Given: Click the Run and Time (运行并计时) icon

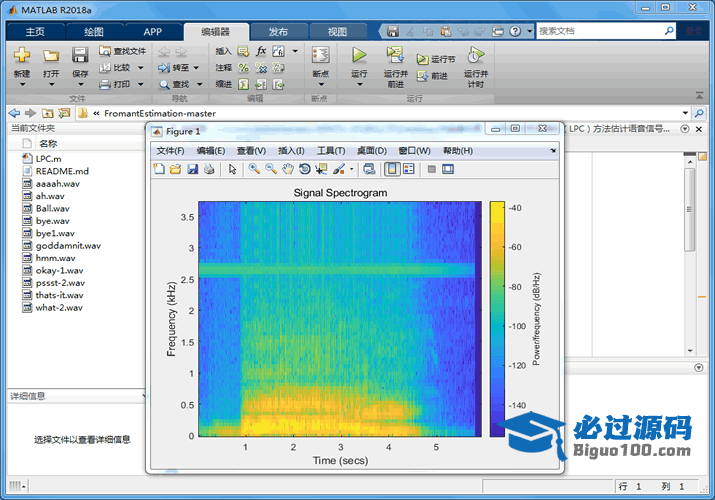Looking at the screenshot, I should click(x=476, y=55).
